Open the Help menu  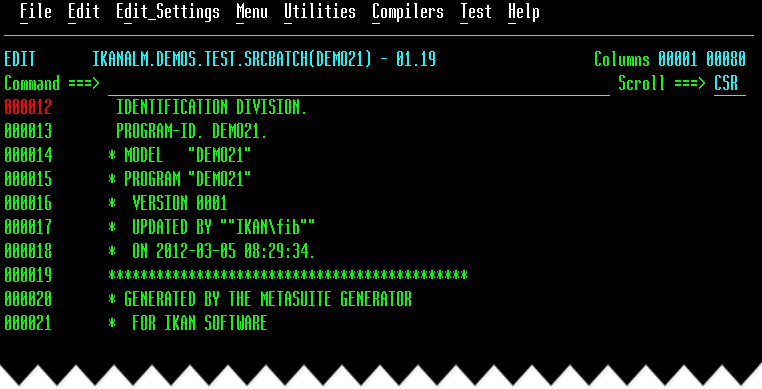524,12
